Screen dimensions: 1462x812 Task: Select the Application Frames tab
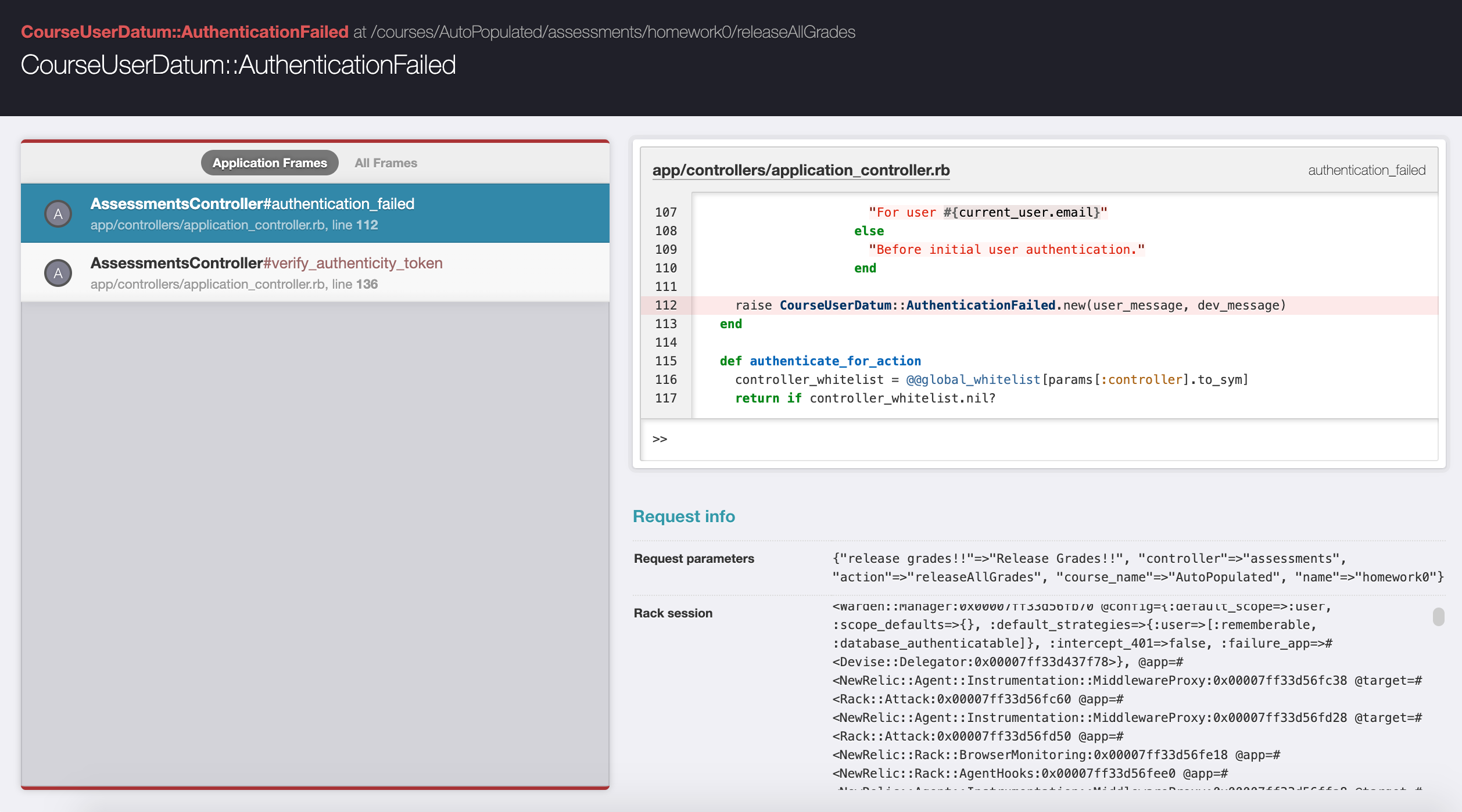coord(270,163)
